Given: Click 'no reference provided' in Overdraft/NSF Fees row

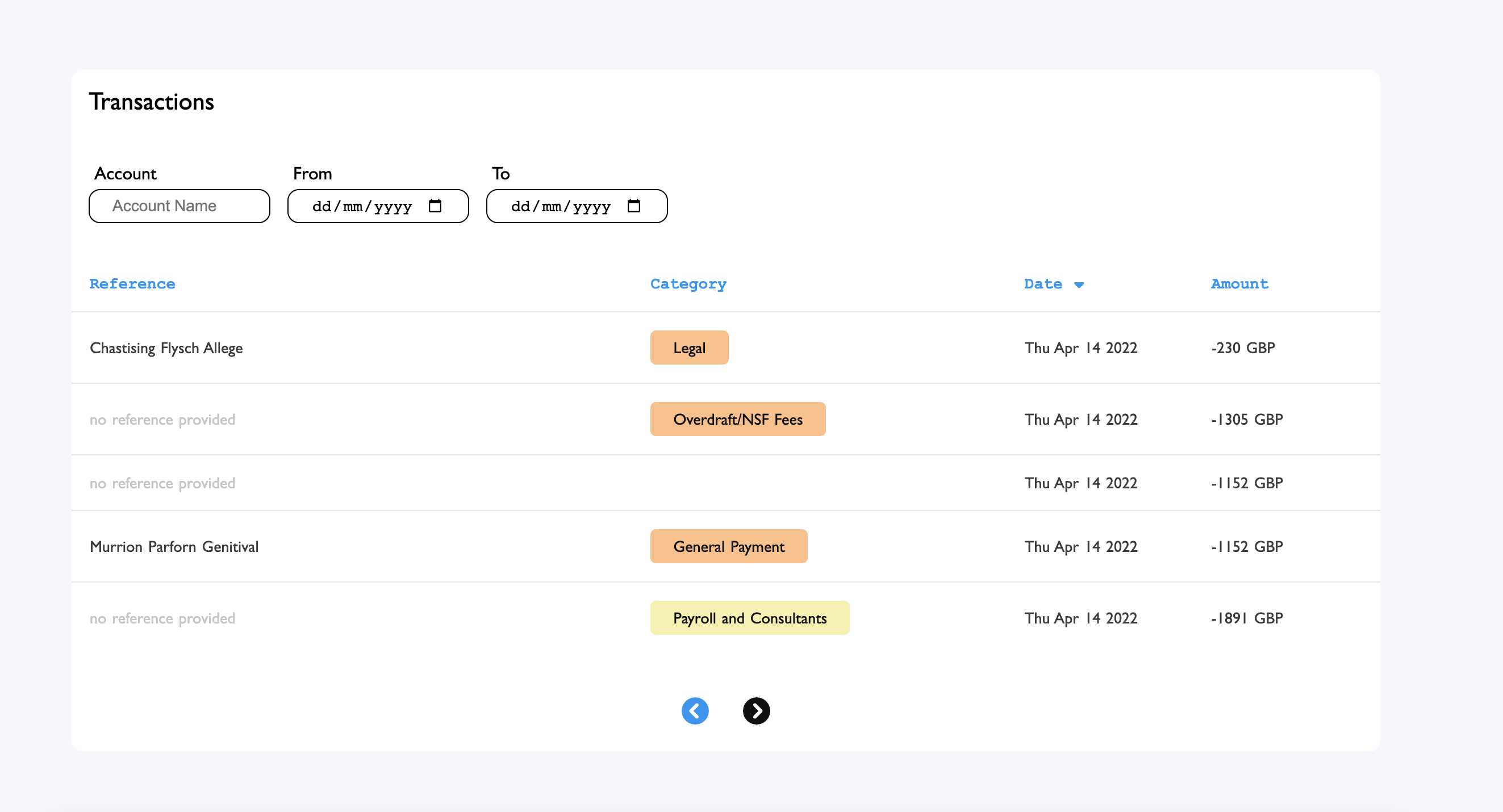Looking at the screenshot, I should [x=162, y=420].
